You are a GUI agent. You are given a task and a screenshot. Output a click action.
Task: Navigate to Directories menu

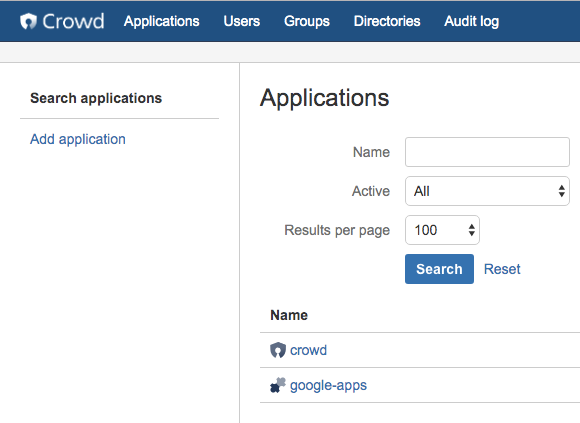pyautogui.click(x=387, y=21)
